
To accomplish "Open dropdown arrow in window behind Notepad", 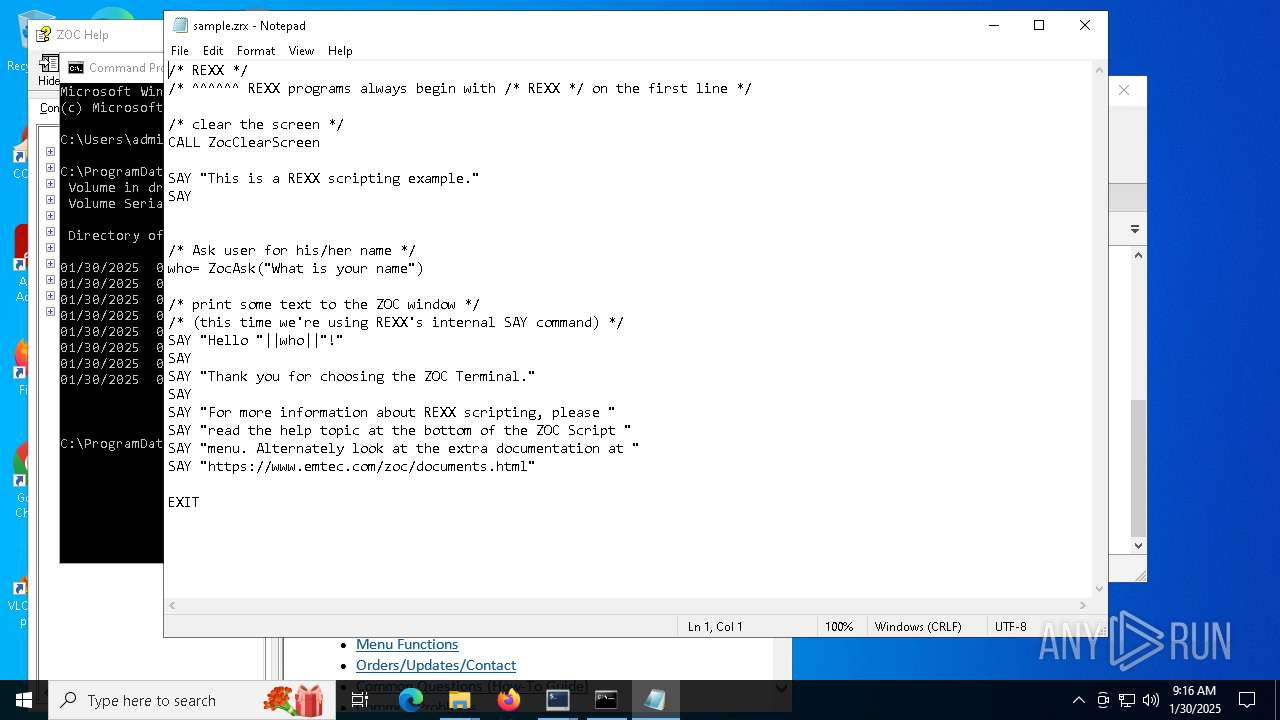I will click(1135, 229).
